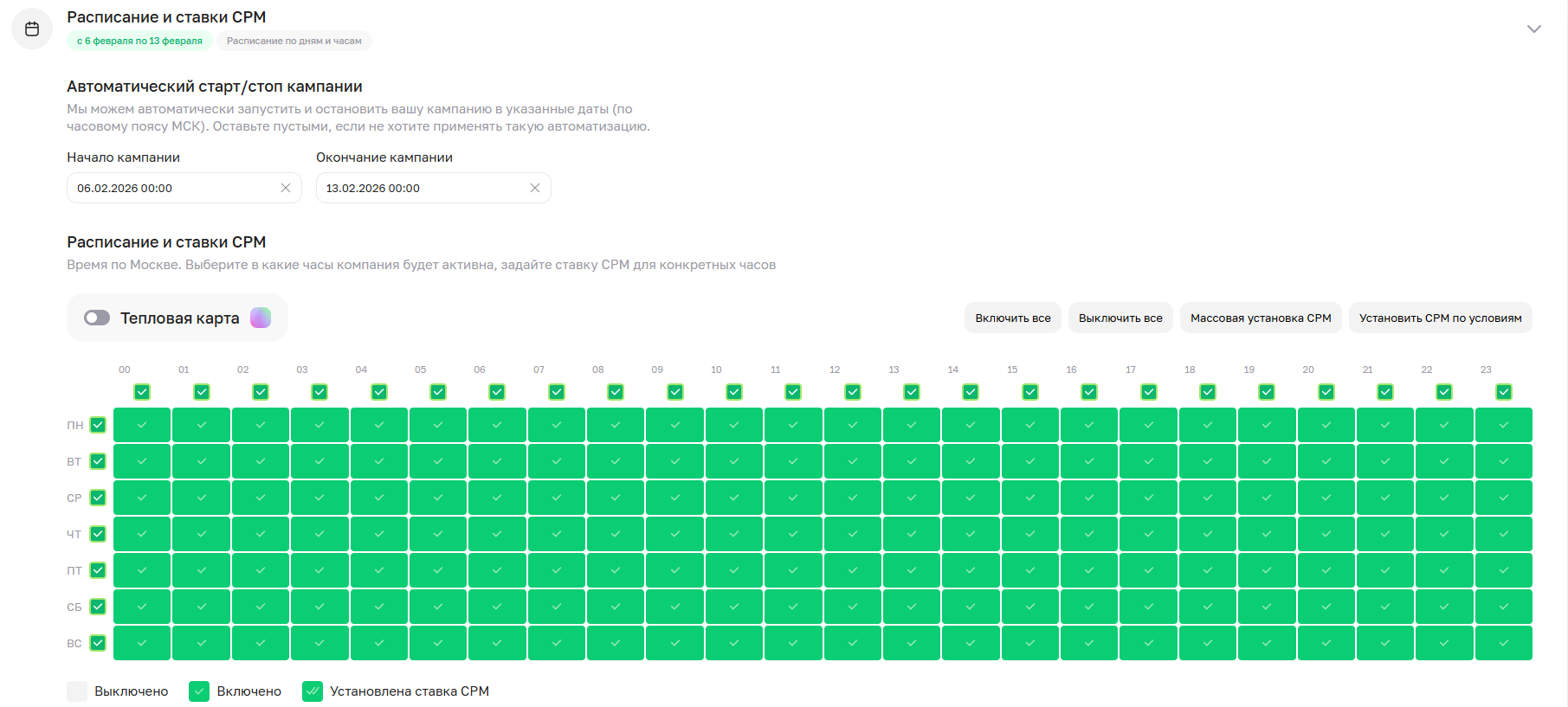Disable the СР cell at hour 10
The image size is (1568, 707).
733,498
